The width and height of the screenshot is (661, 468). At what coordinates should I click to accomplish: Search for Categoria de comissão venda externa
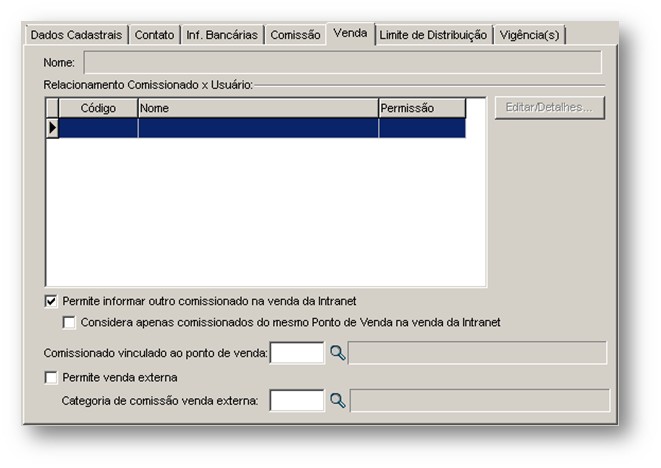[x=337, y=401]
